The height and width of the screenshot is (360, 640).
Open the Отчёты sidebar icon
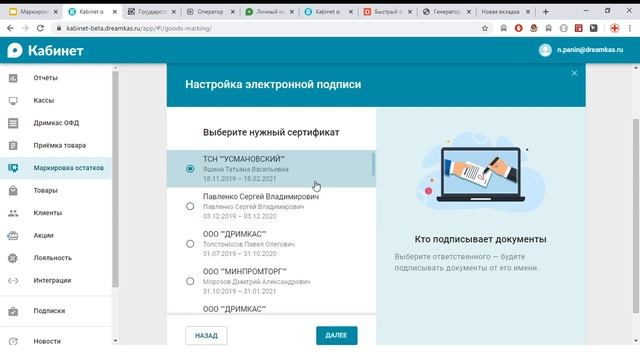[x=13, y=78]
